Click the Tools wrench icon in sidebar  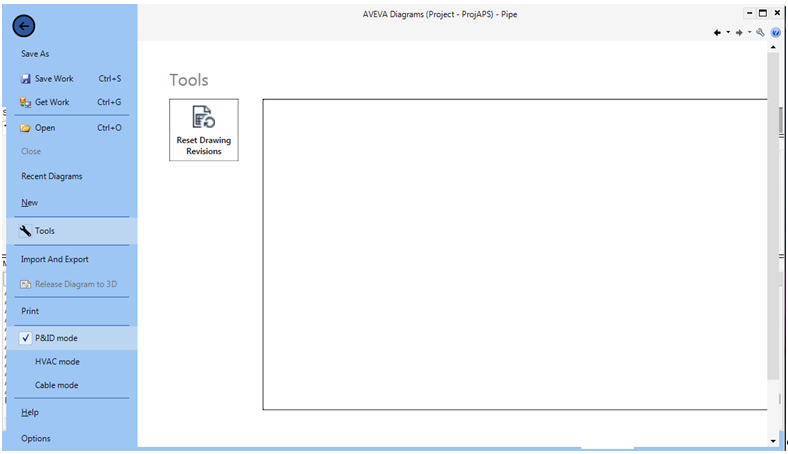point(26,231)
